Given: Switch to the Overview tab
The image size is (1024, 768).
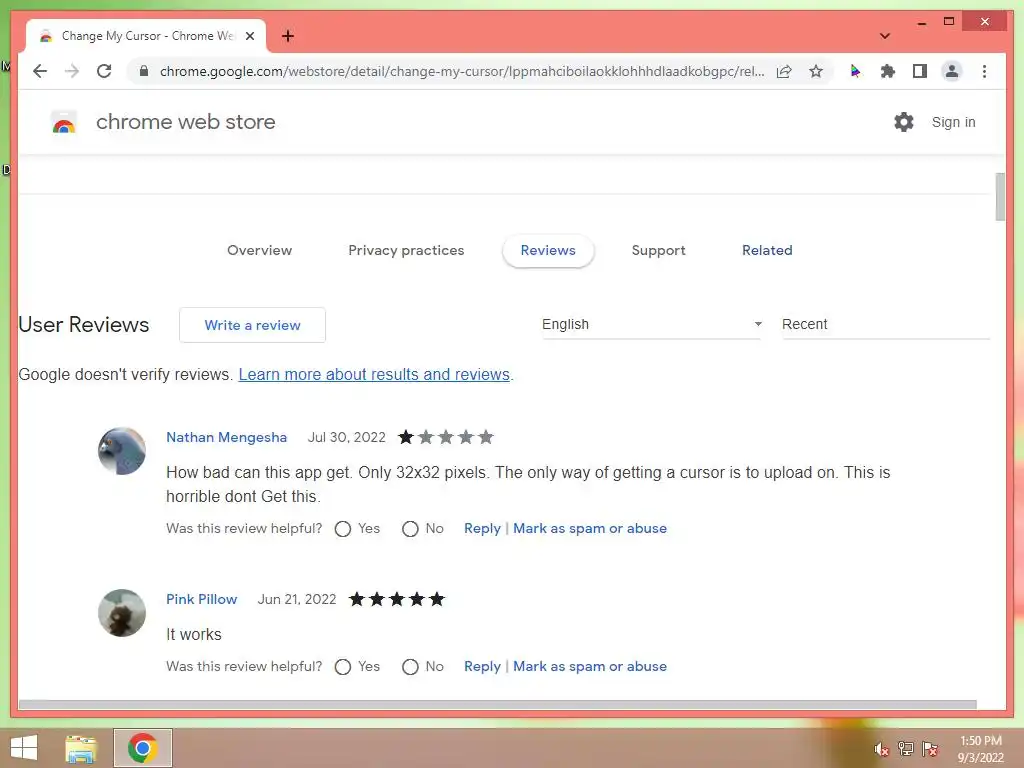Looking at the screenshot, I should click(259, 250).
